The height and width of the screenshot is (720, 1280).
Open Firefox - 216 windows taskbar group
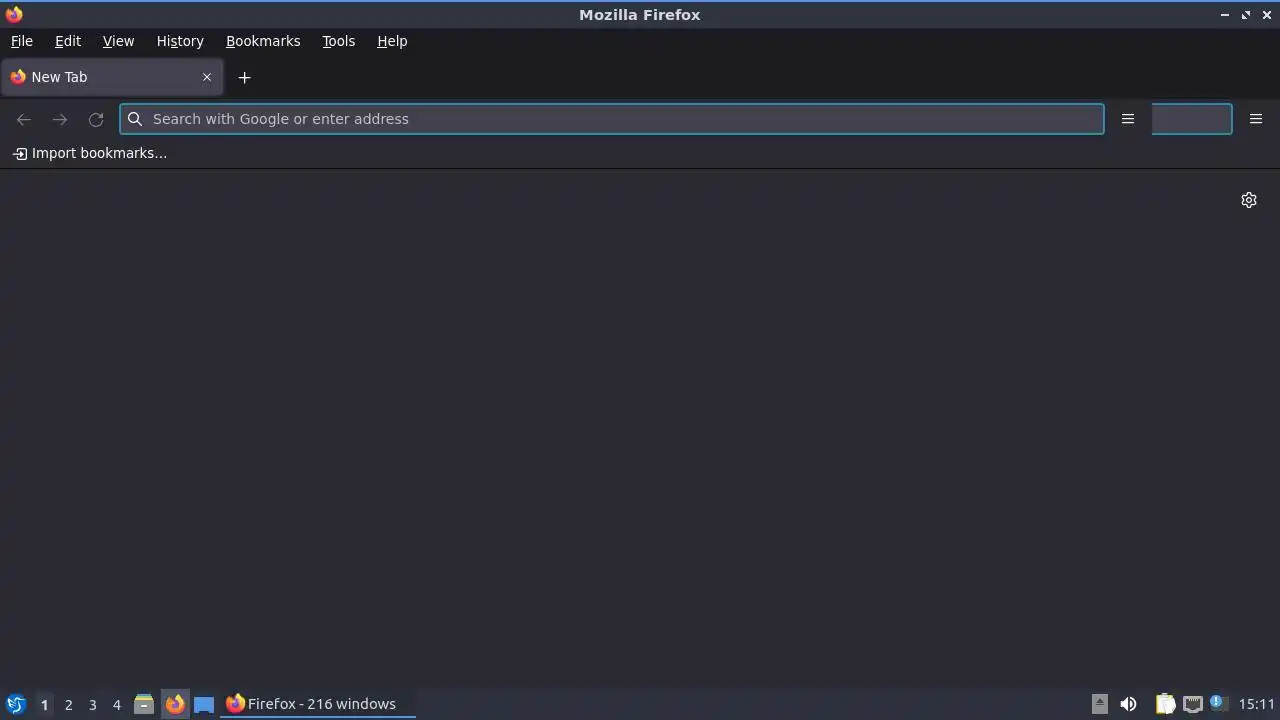317,704
